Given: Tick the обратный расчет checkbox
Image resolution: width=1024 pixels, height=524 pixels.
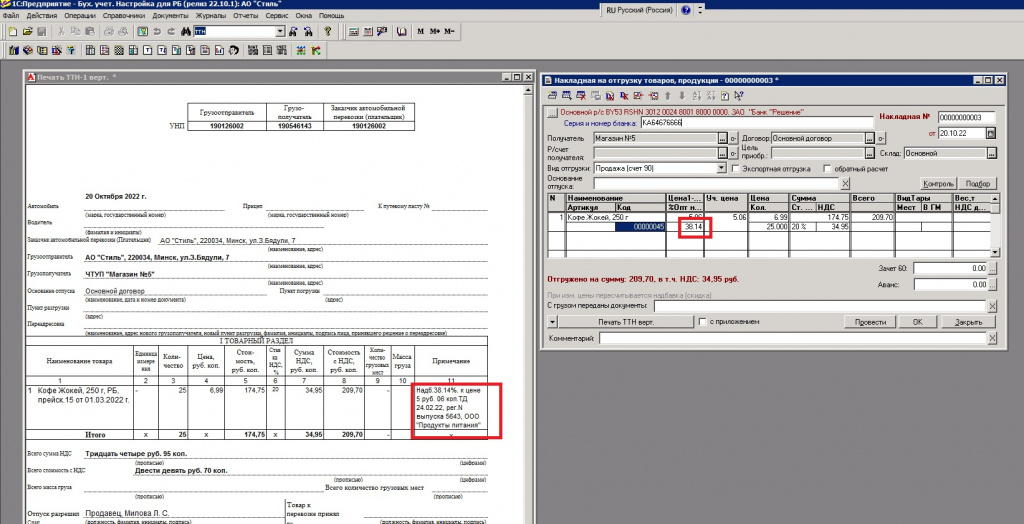Looking at the screenshot, I should 826,169.
